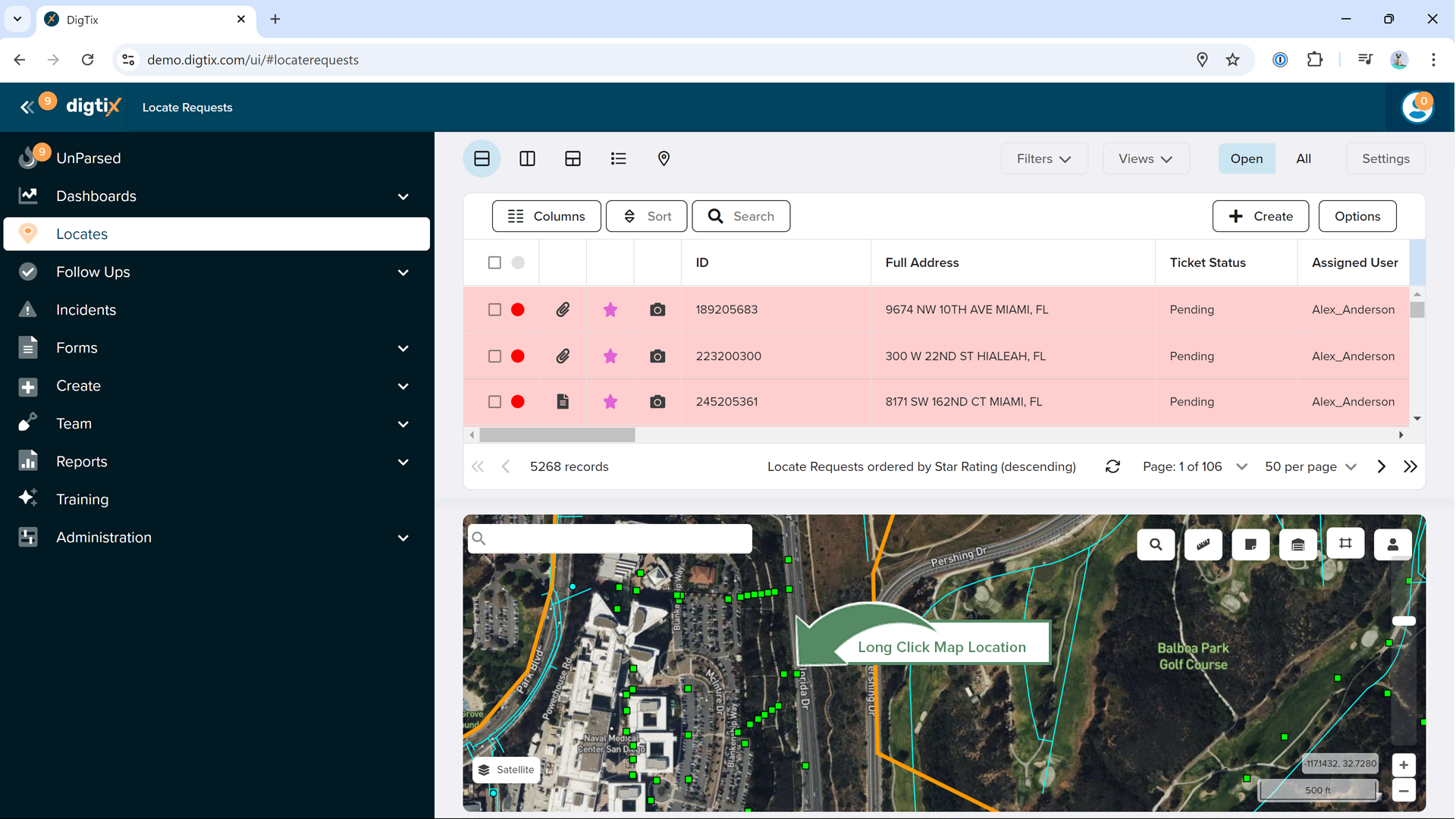Image resolution: width=1456 pixels, height=819 pixels.
Task: Select the list view layout icon
Action: 618,158
